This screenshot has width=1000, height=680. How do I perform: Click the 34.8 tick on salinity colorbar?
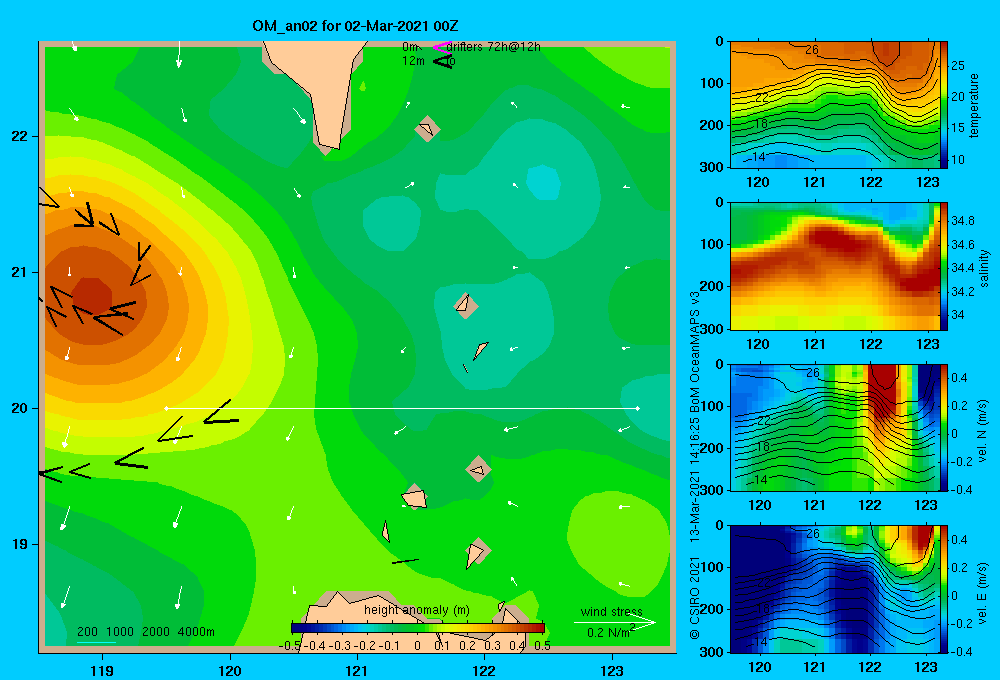[x=962, y=221]
